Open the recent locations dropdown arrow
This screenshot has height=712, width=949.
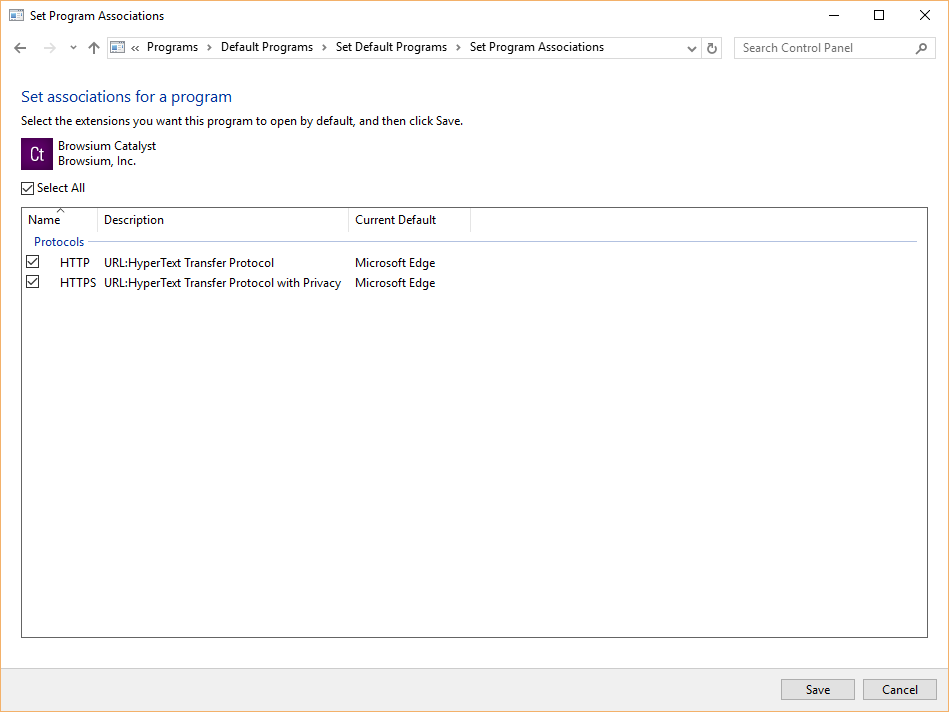[73, 48]
